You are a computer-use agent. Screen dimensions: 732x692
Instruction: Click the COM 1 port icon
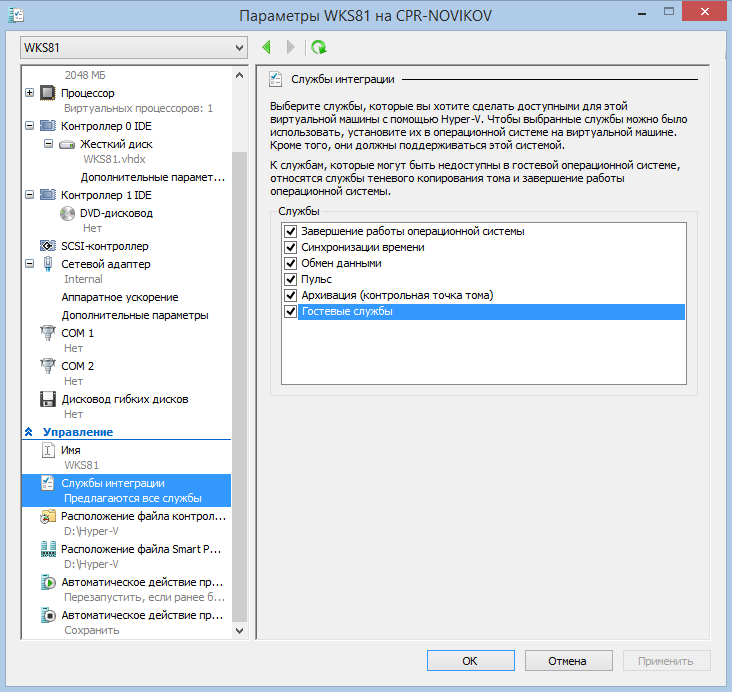click(x=47, y=333)
